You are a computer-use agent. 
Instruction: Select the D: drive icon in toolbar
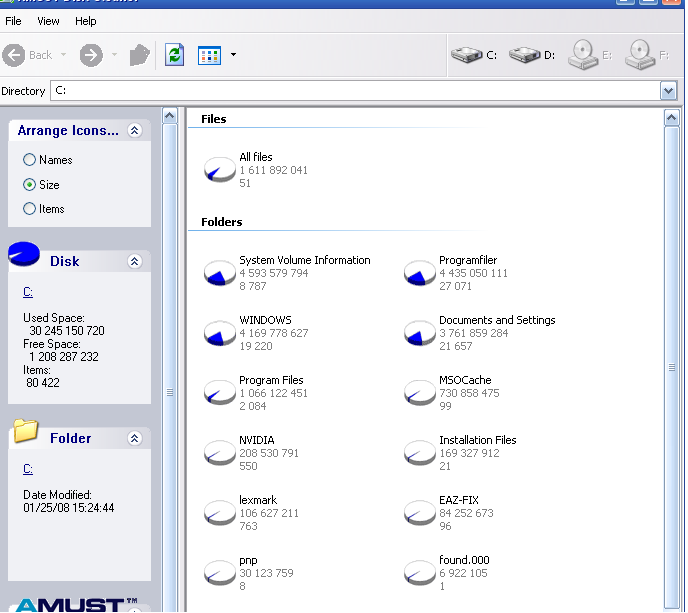[524, 55]
